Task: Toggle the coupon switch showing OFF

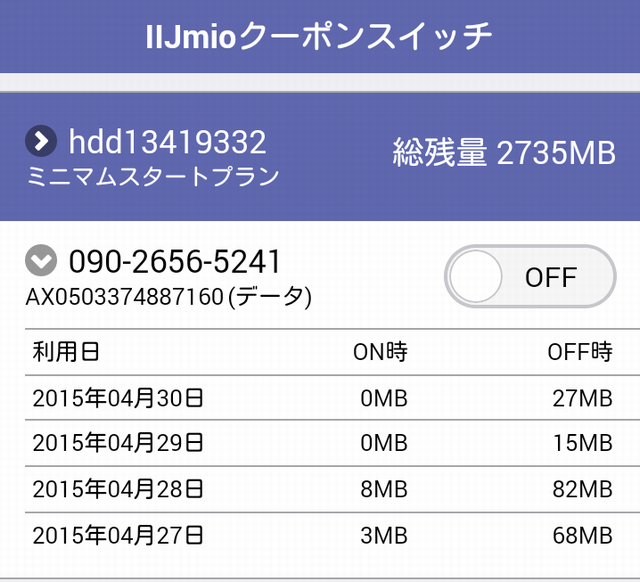Action: 530,276
